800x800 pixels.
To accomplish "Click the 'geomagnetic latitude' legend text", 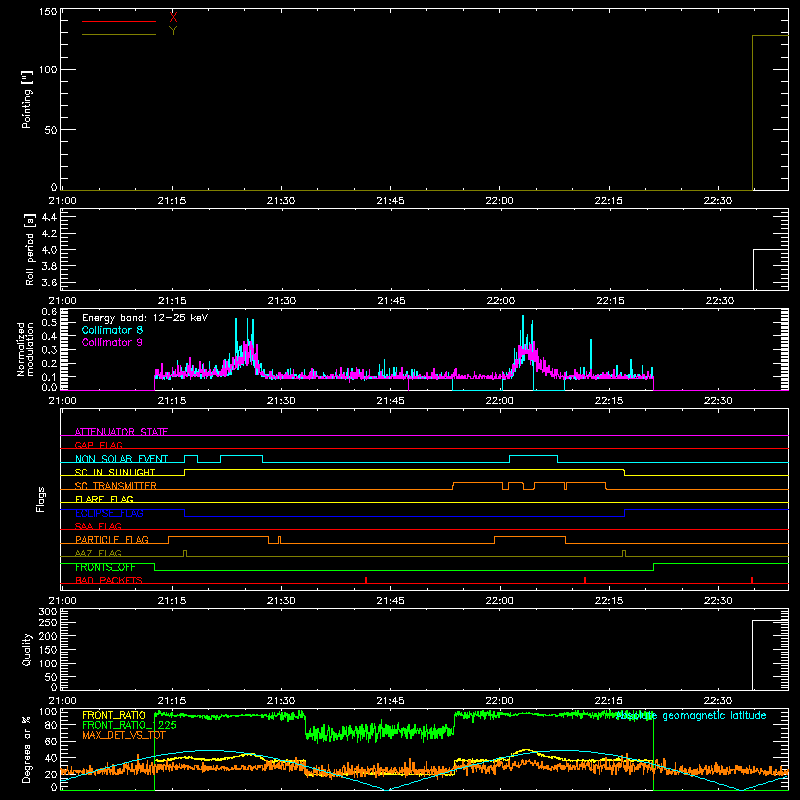I will pyautogui.click(x=714, y=716).
